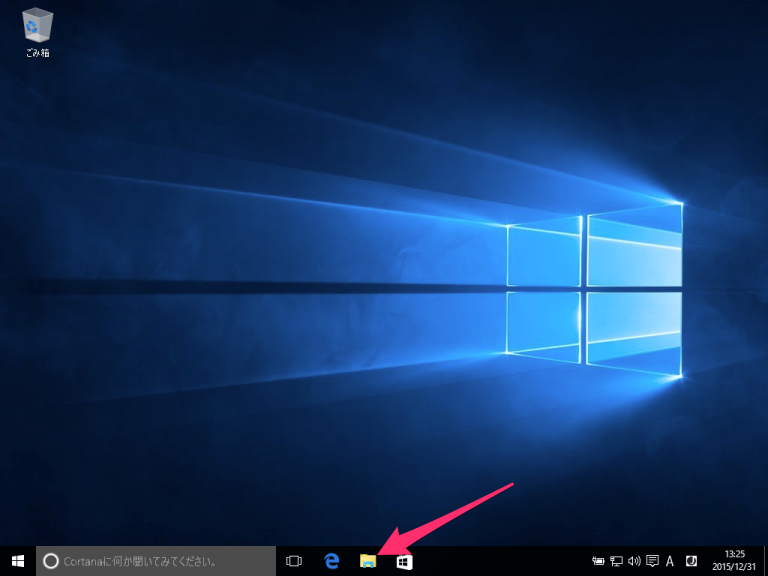Click the Show Desktop sliver at taskbar end

pos(765,561)
